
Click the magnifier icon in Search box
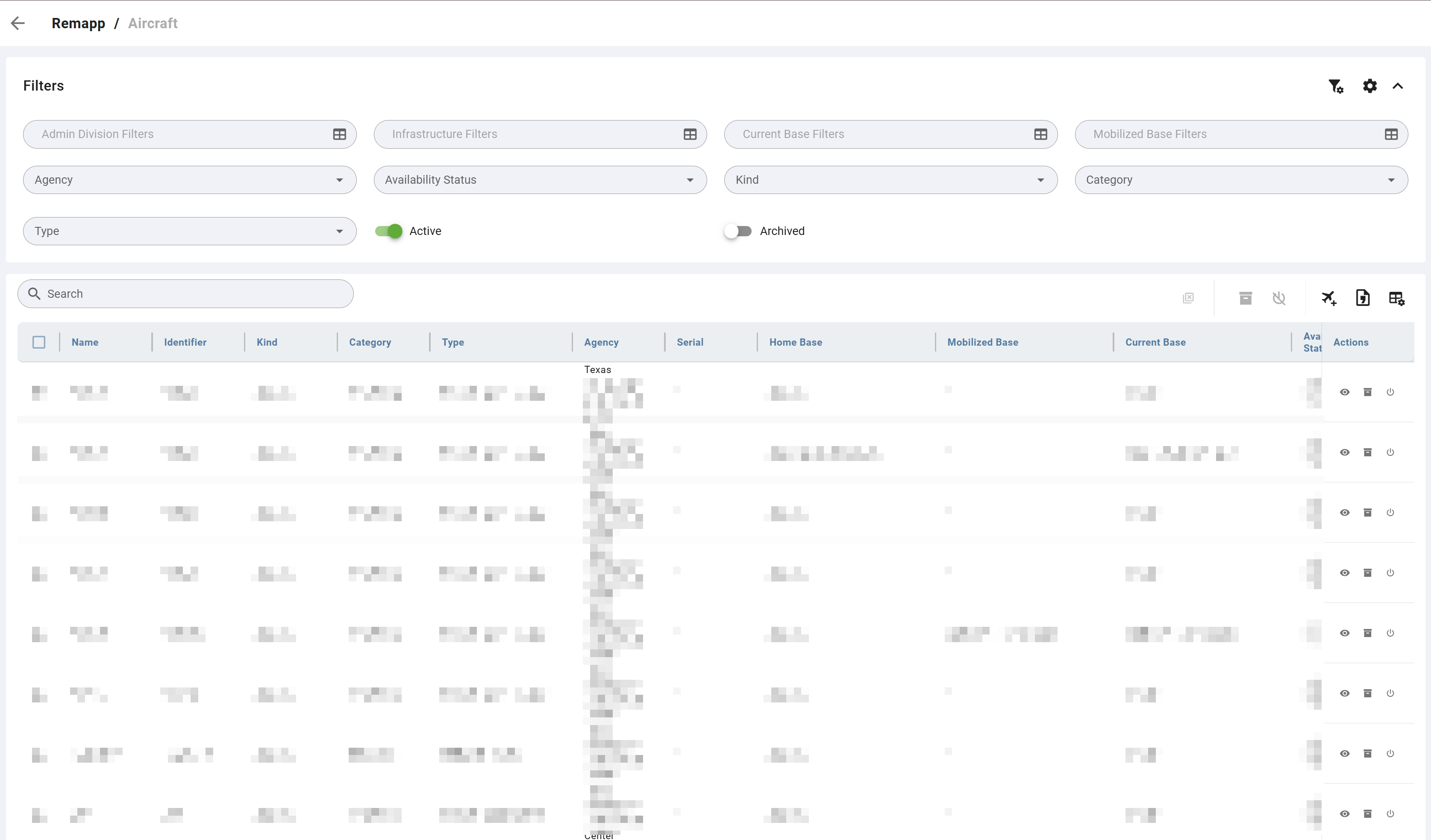(x=34, y=294)
